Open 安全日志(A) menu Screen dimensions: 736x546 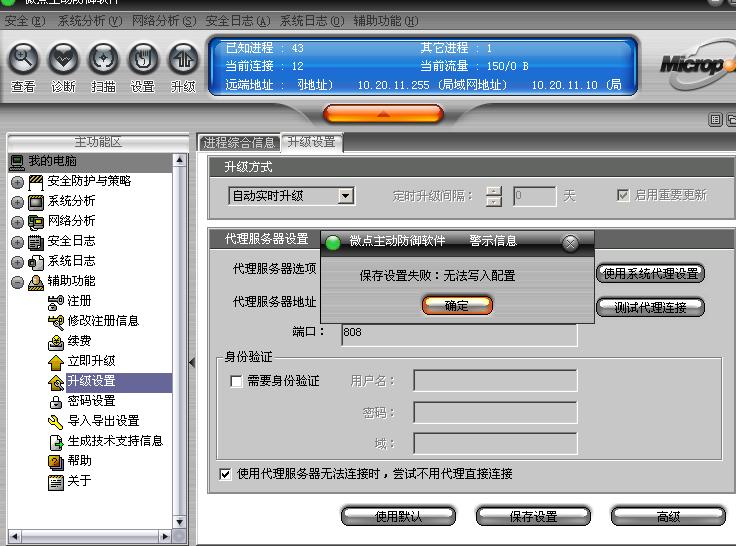click(238, 21)
